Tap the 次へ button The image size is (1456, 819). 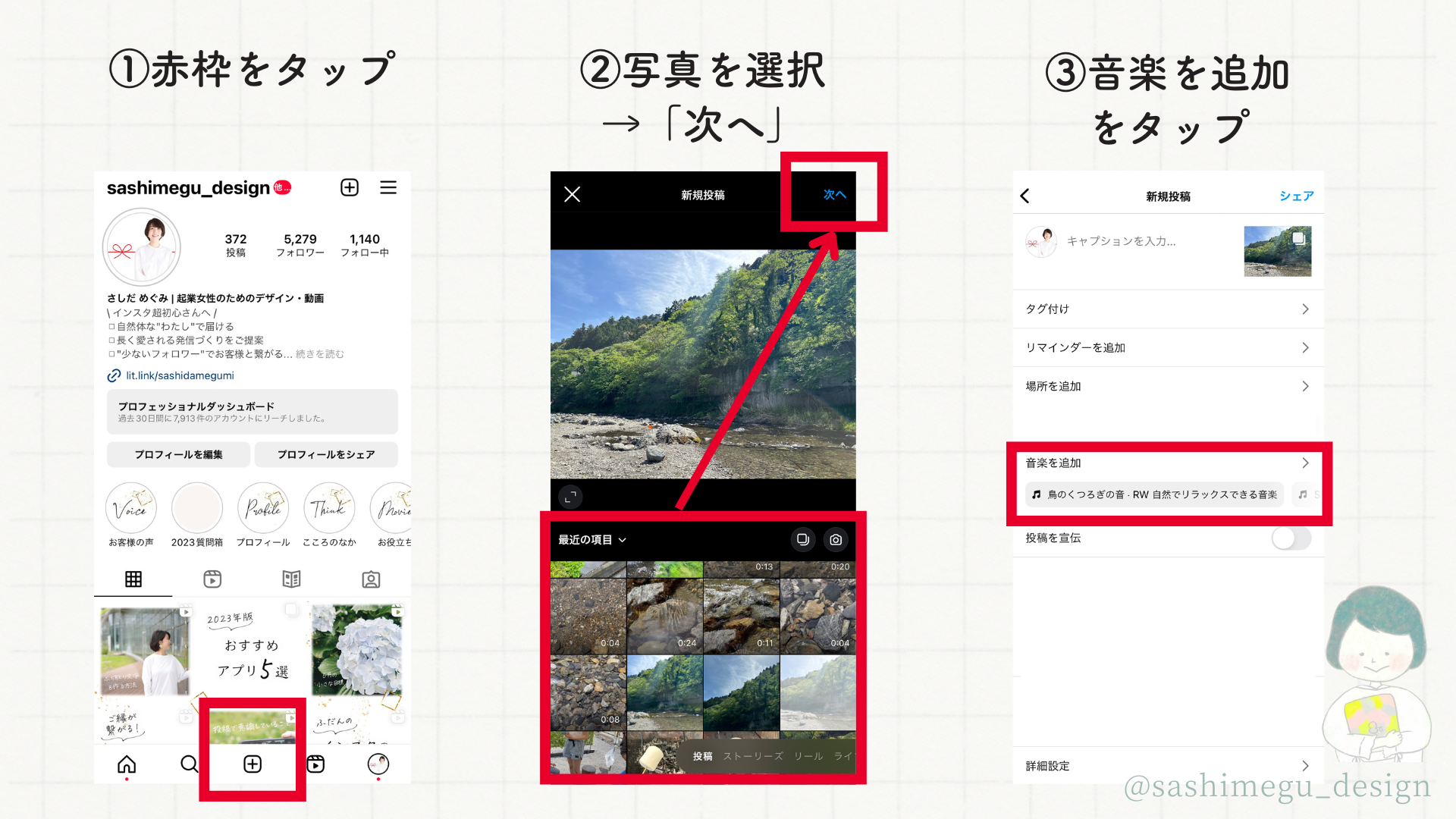833,195
